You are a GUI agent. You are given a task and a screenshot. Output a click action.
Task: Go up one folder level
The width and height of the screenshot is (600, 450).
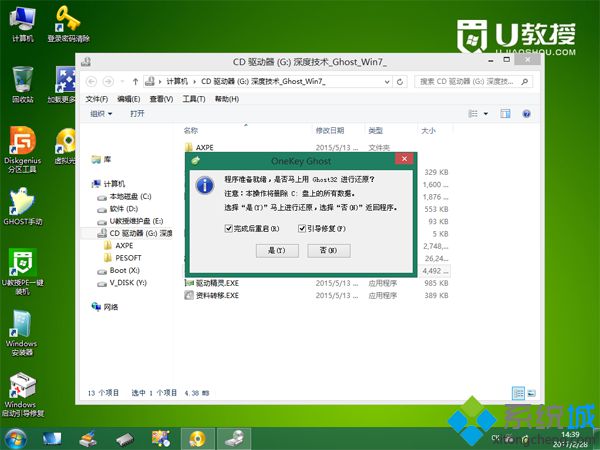click(135, 82)
